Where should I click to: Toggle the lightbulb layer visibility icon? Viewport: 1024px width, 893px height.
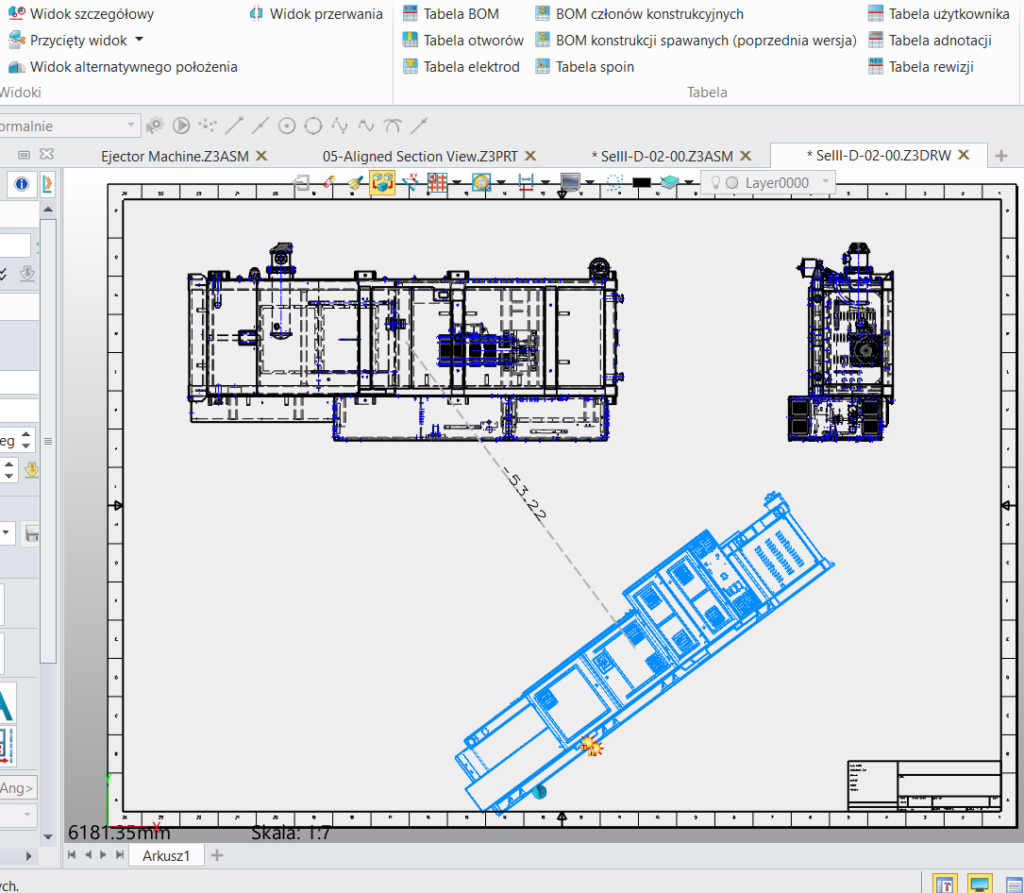[716, 183]
